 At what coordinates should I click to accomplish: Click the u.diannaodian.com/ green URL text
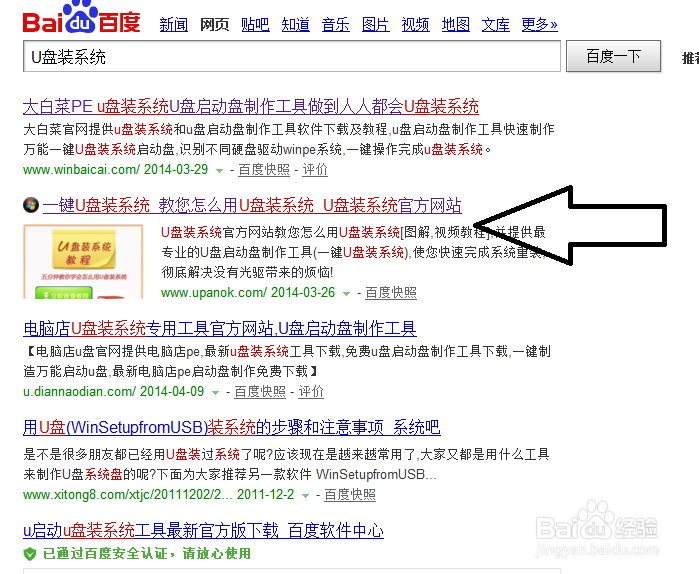[x=79, y=392]
